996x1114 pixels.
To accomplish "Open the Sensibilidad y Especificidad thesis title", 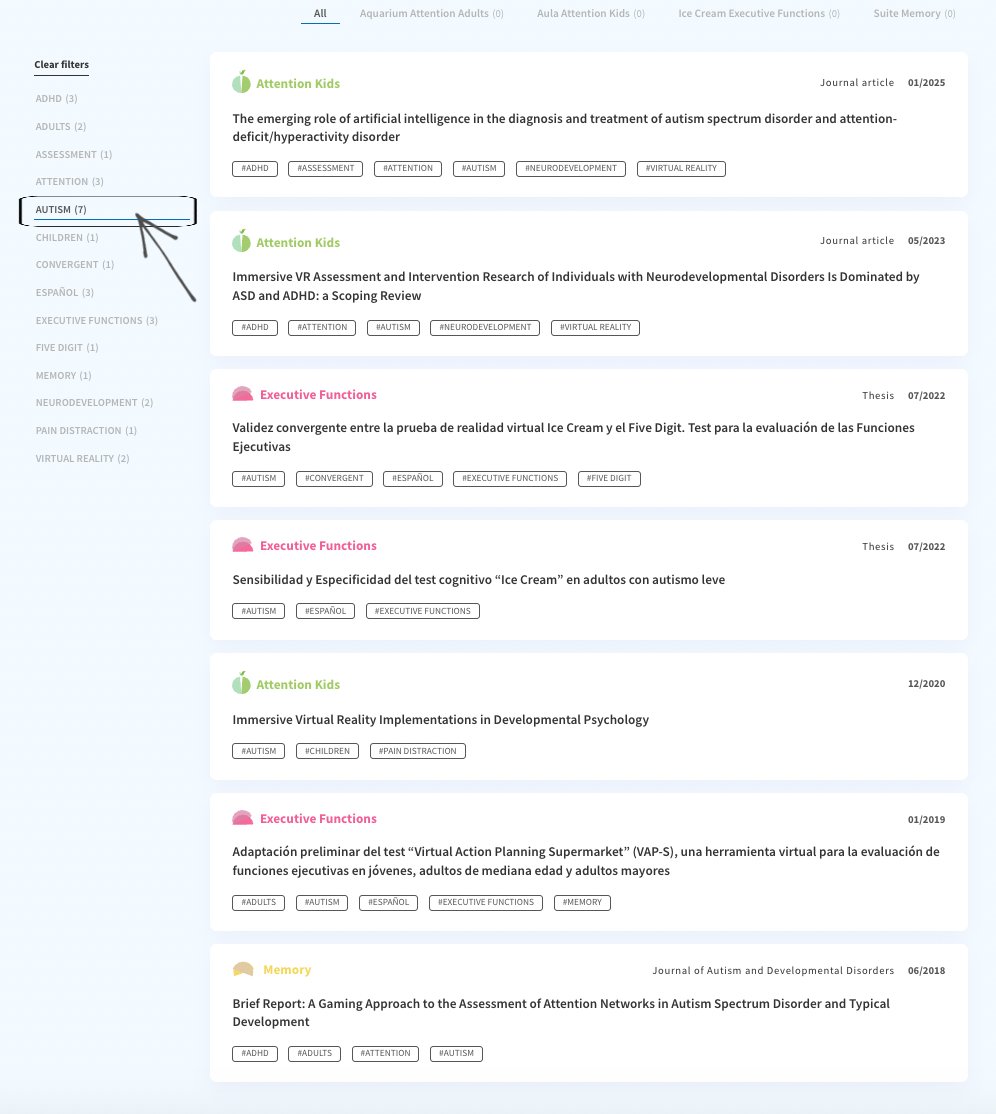I will click(x=479, y=580).
